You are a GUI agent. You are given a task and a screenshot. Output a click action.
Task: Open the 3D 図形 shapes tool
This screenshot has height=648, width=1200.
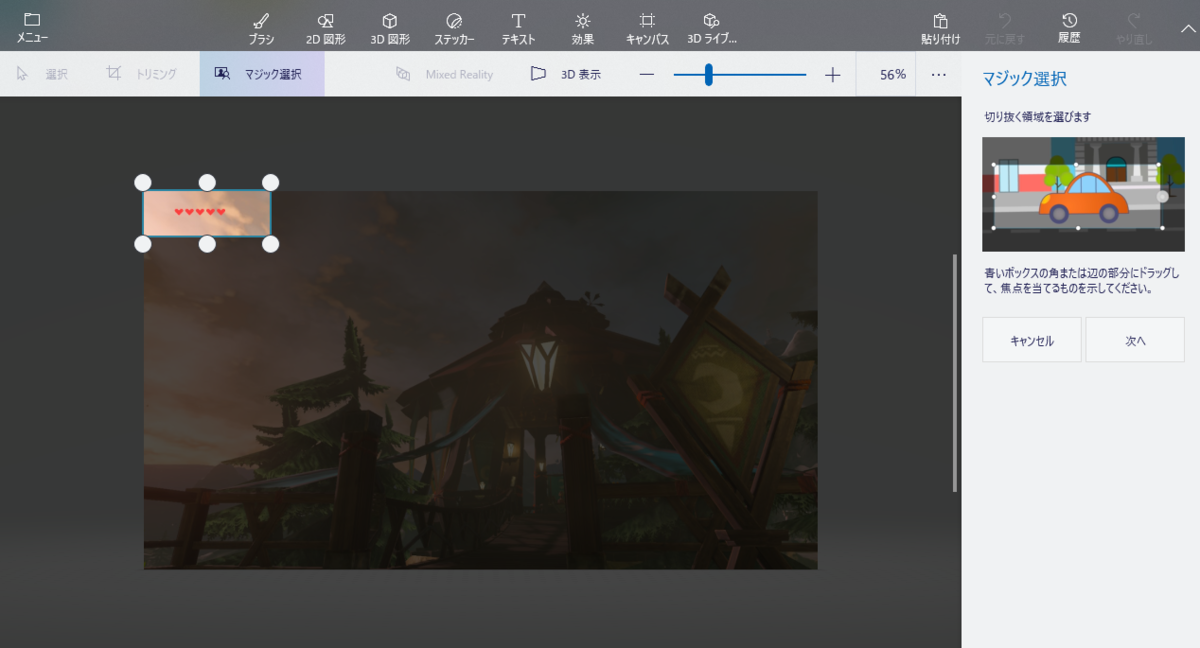[390, 27]
